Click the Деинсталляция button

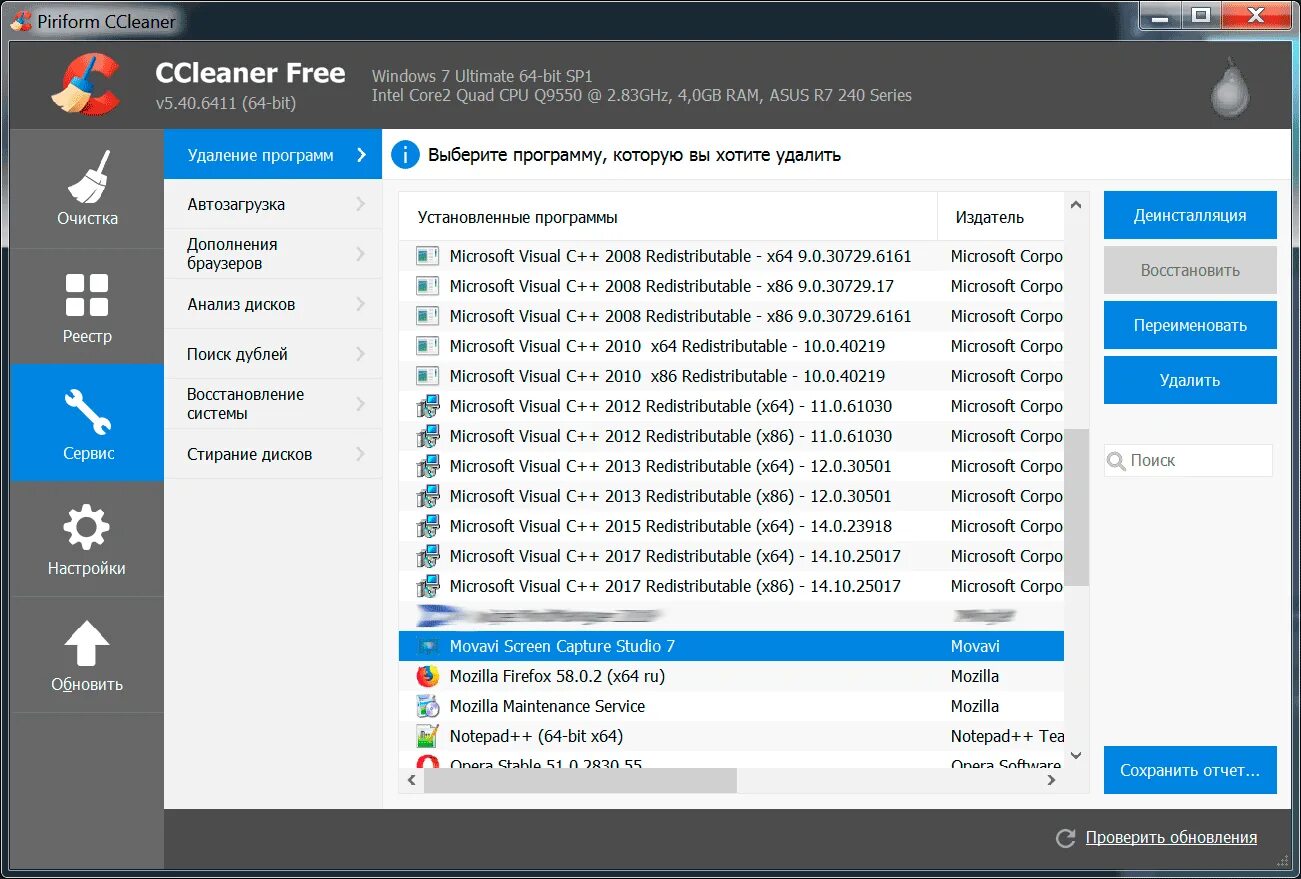point(1190,215)
